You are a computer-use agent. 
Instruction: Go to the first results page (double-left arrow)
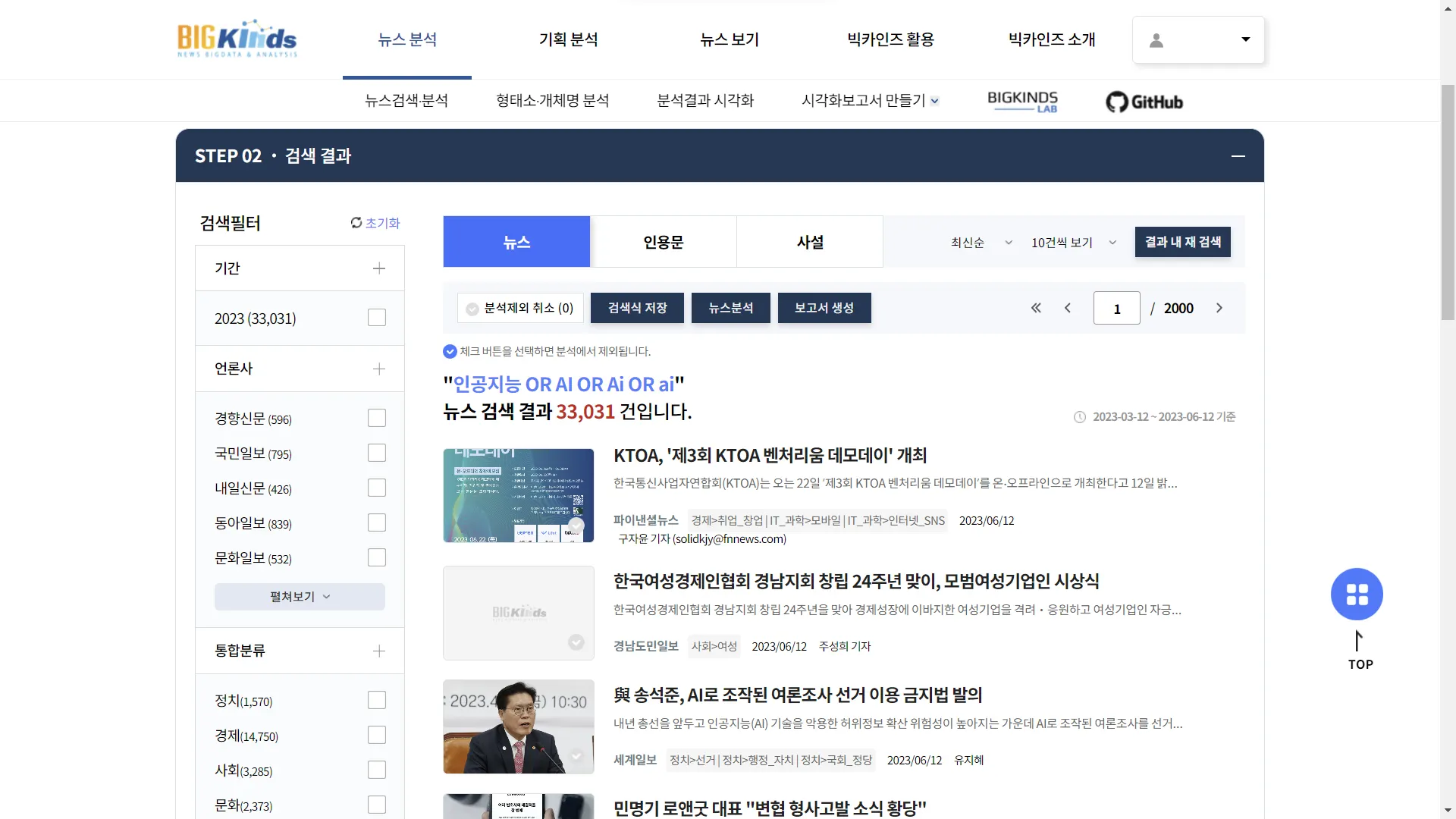(x=1036, y=308)
